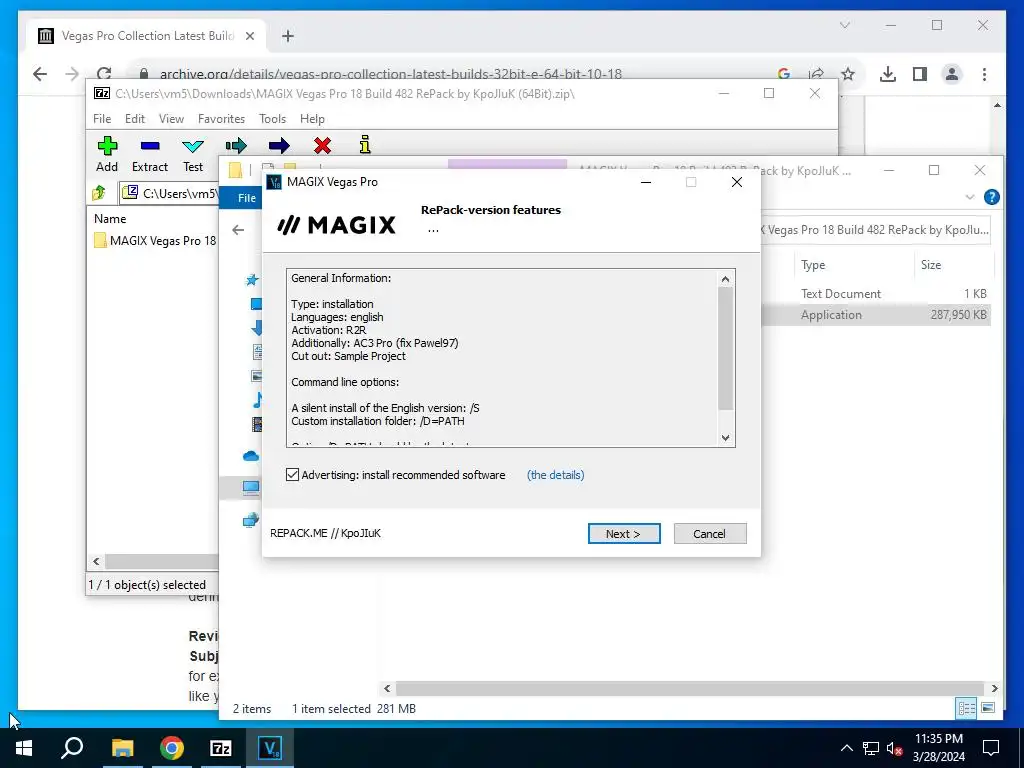Open Chrome three-dot menu
The height and width of the screenshot is (768, 1024).
click(x=984, y=74)
